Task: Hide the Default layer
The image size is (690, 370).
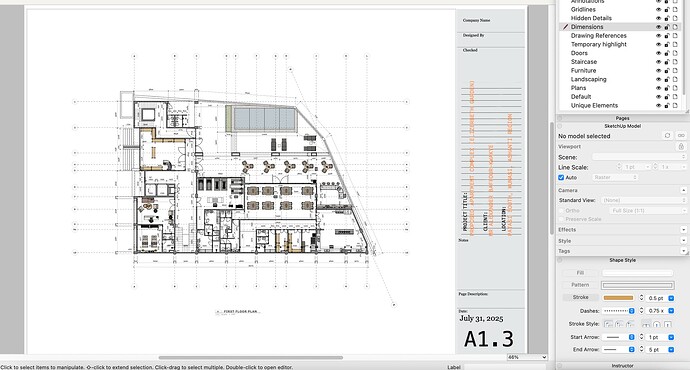Action: tap(659, 97)
